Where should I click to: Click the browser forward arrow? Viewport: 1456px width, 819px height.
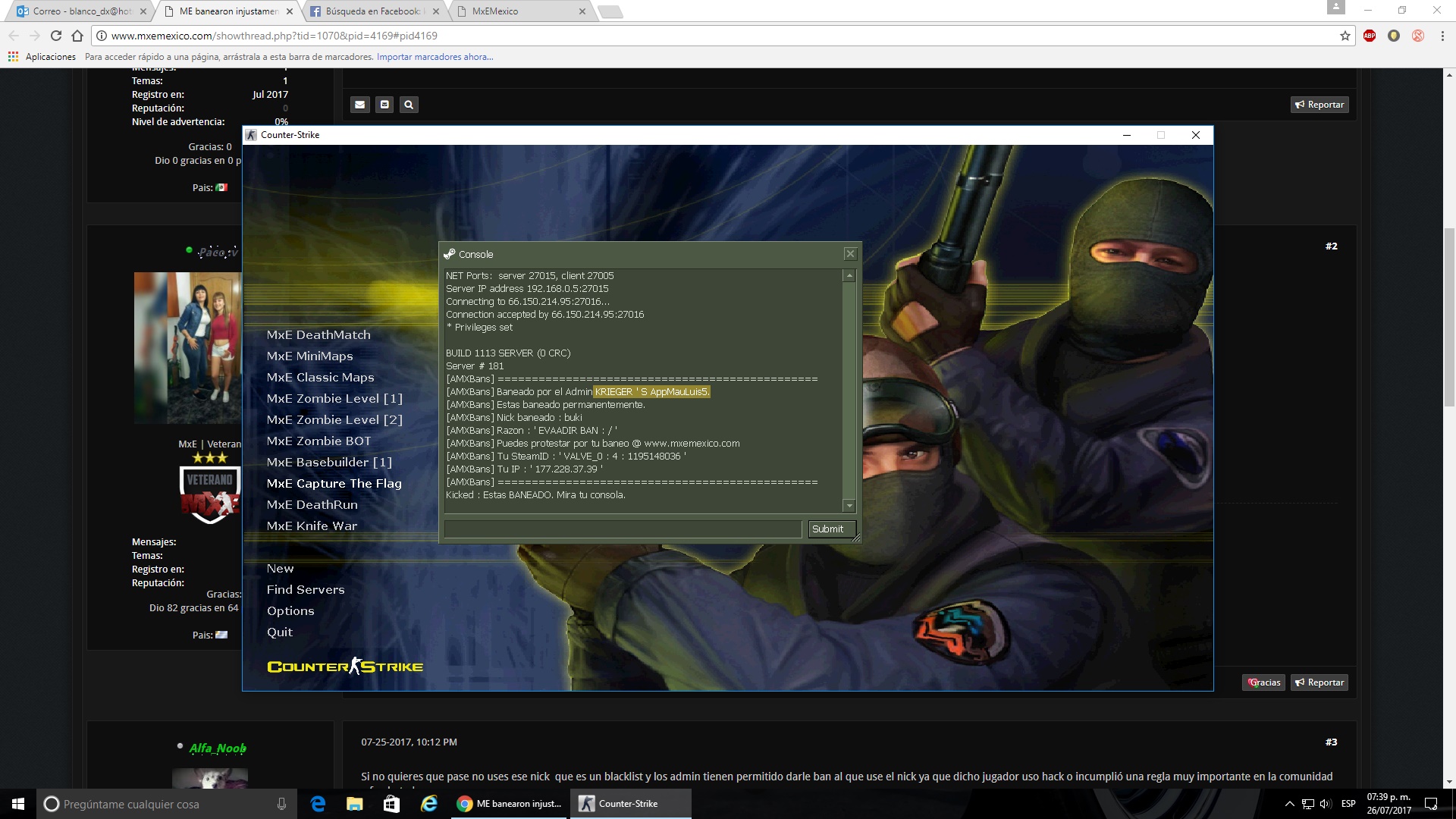[35, 36]
